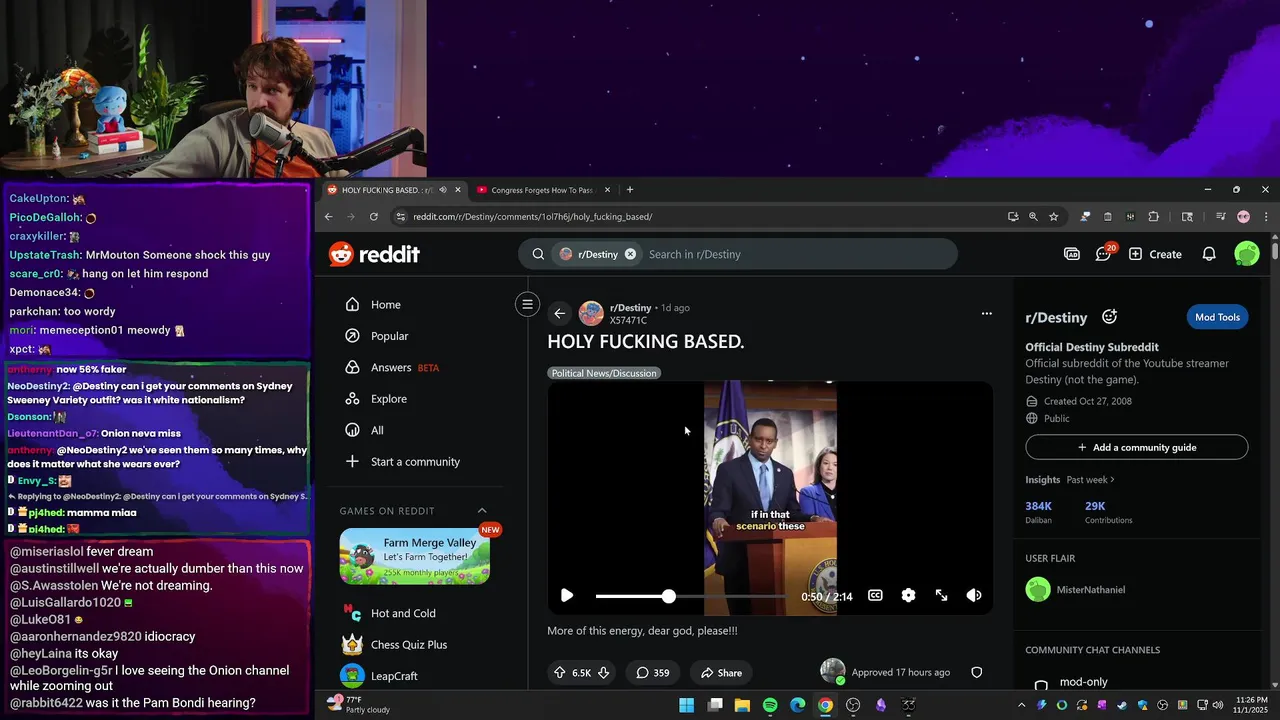Change Insights period Past week
The height and width of the screenshot is (720, 1280).
(x=1090, y=480)
